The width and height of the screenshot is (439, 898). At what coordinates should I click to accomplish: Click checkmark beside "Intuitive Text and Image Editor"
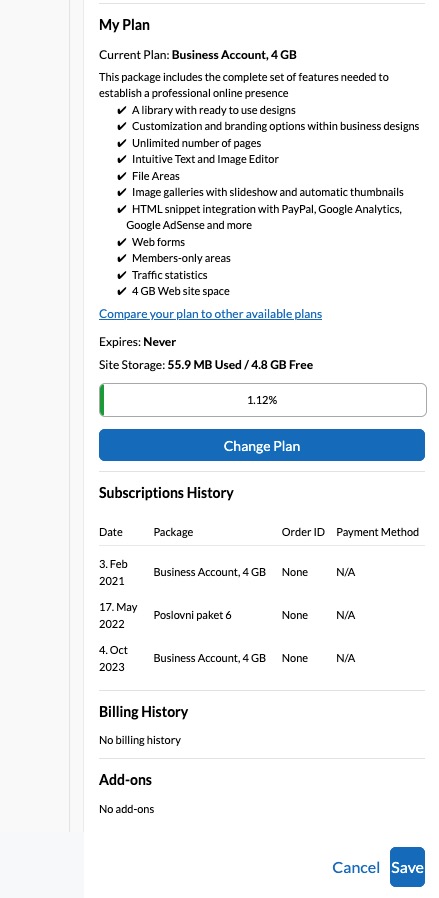point(121,159)
